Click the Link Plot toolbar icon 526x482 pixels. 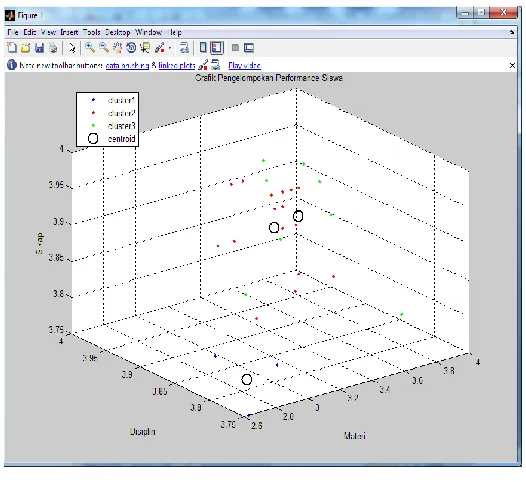click(x=184, y=48)
